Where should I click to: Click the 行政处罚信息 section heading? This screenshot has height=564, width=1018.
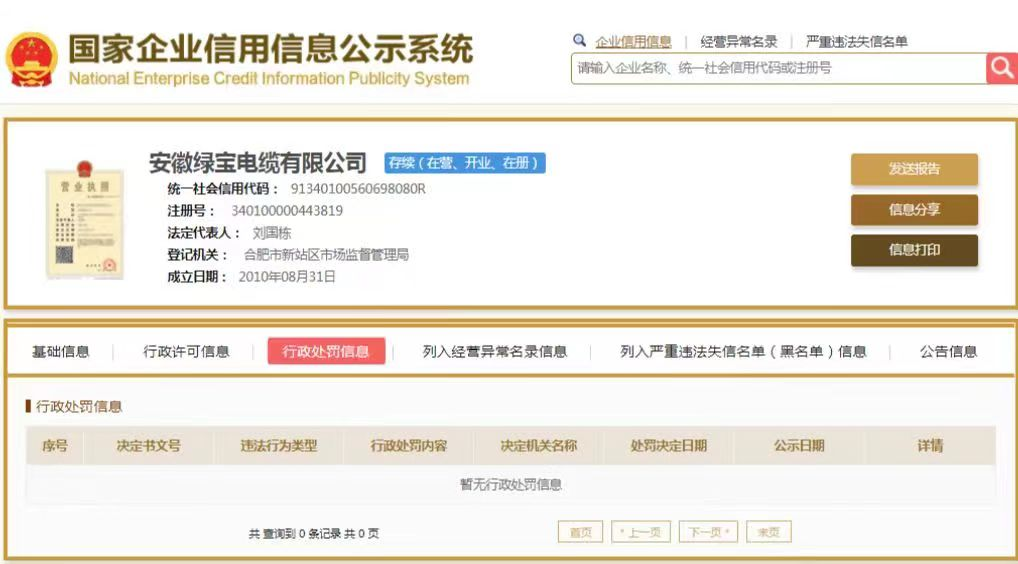pyautogui.click(x=79, y=407)
